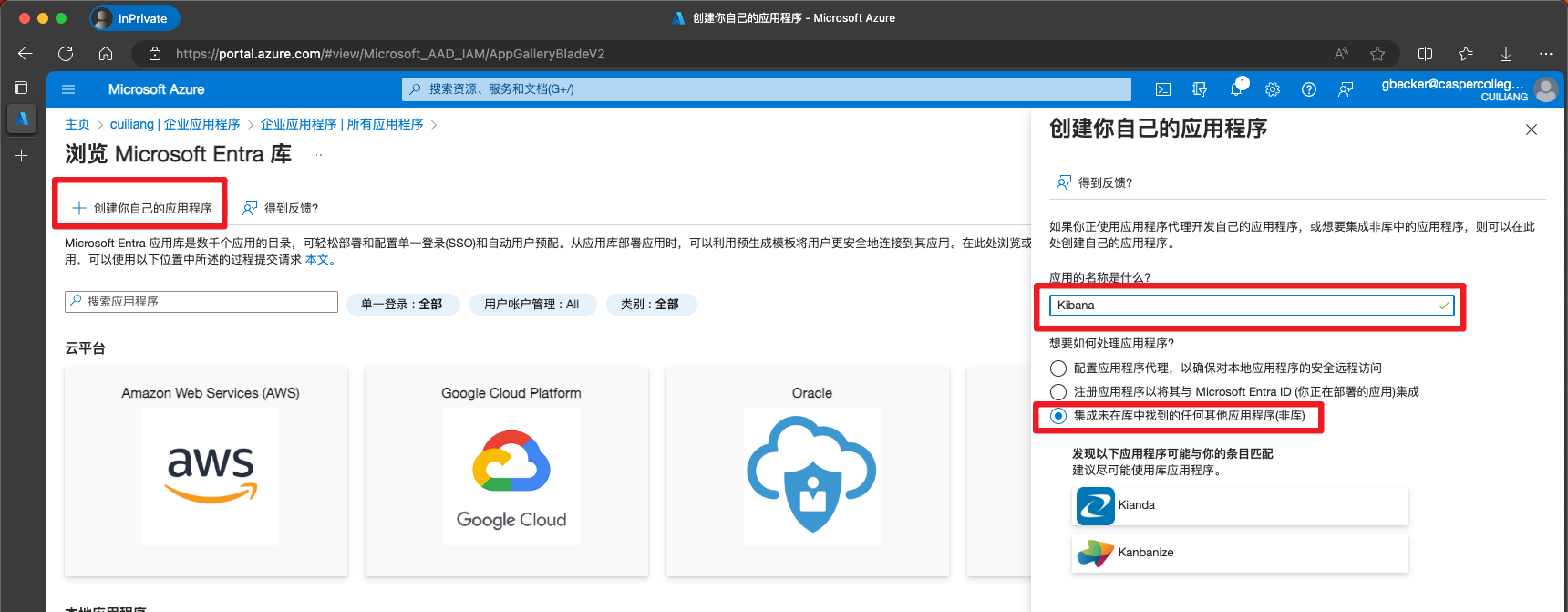Screen dimensions: 1568x612
Task: Open the Azure notifications bell
Action: point(1236,89)
